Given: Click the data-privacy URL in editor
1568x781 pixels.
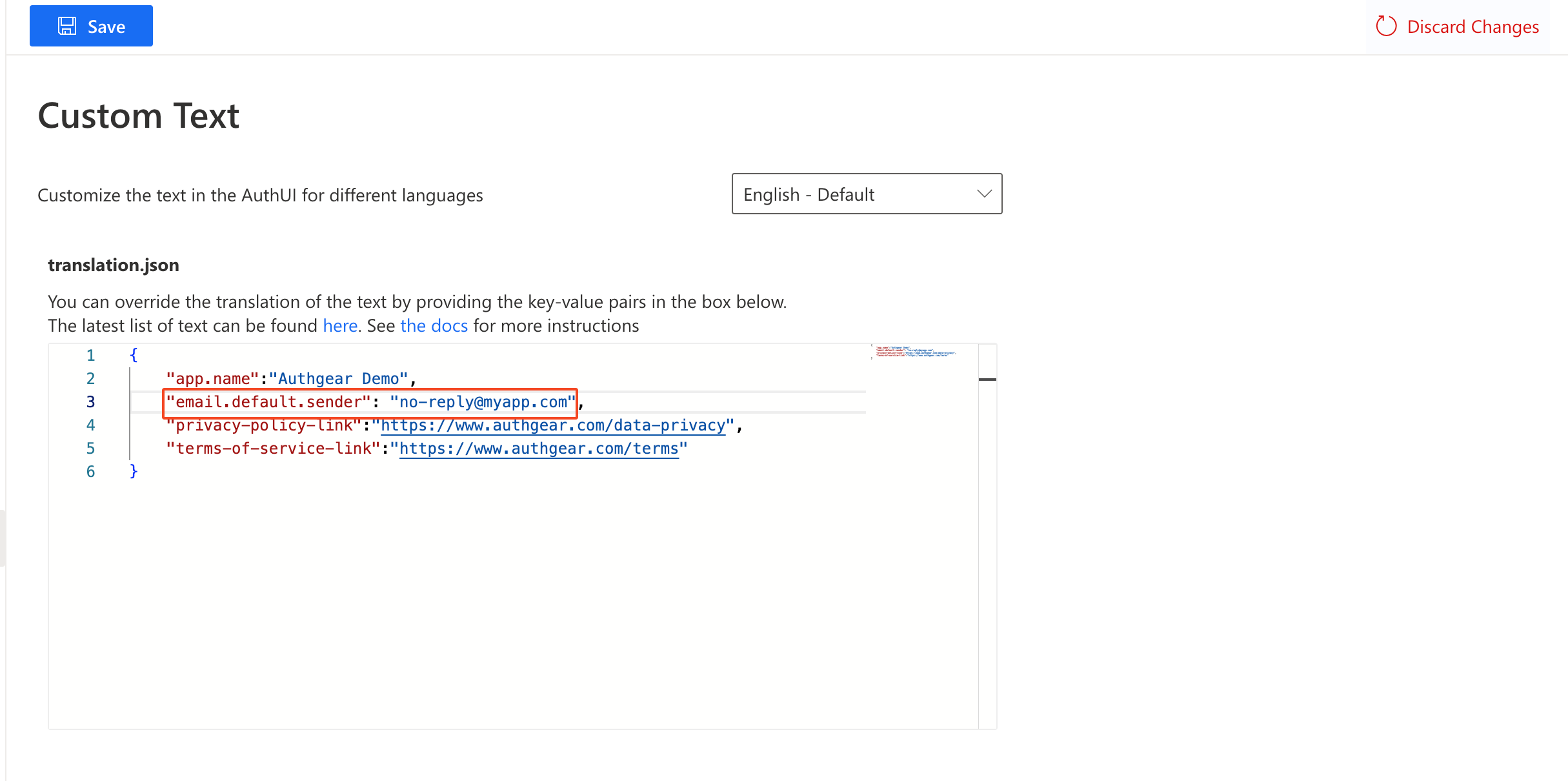Looking at the screenshot, I should 553,425.
